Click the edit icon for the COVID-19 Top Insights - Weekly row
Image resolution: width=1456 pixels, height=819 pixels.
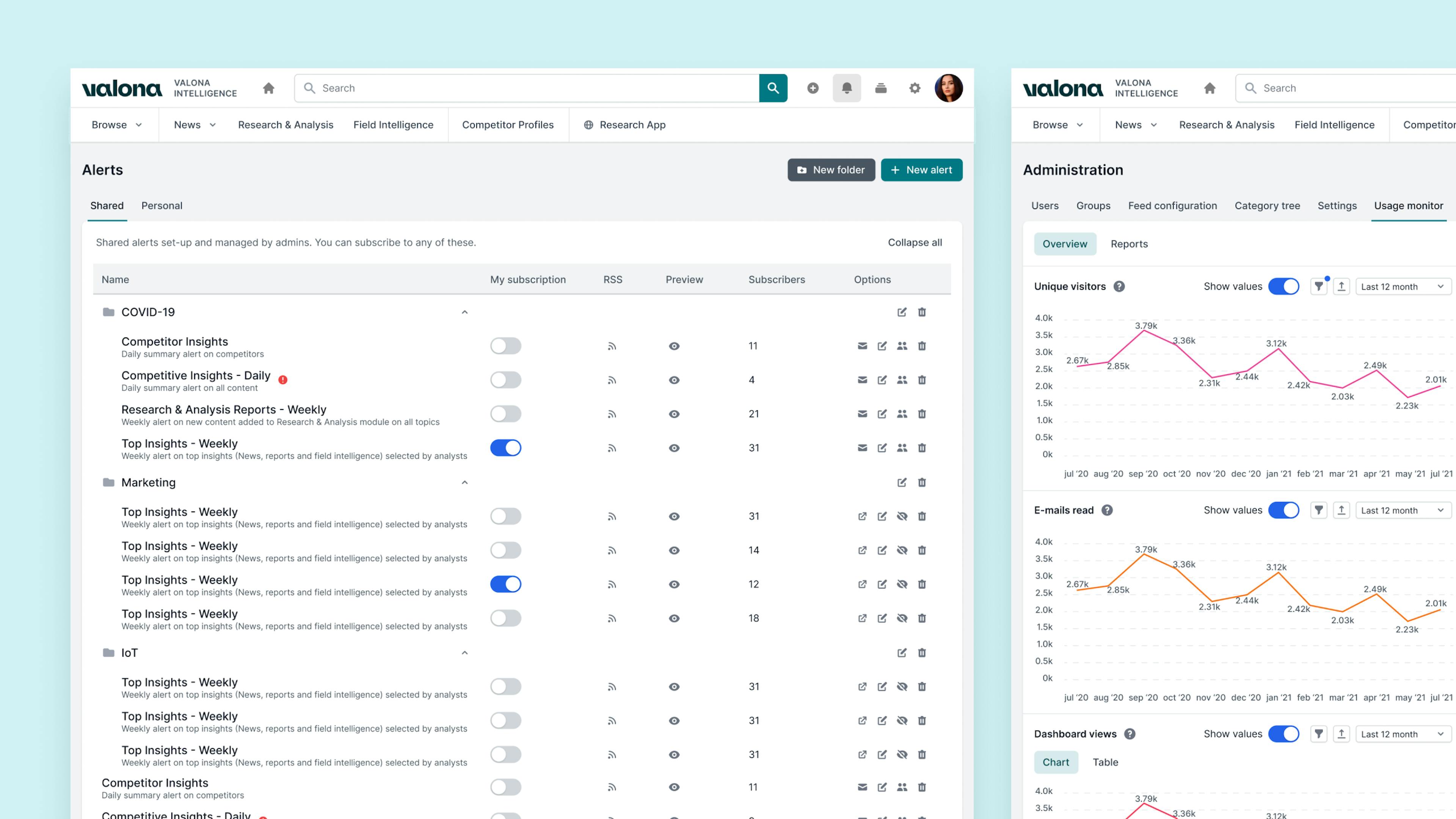click(x=882, y=448)
